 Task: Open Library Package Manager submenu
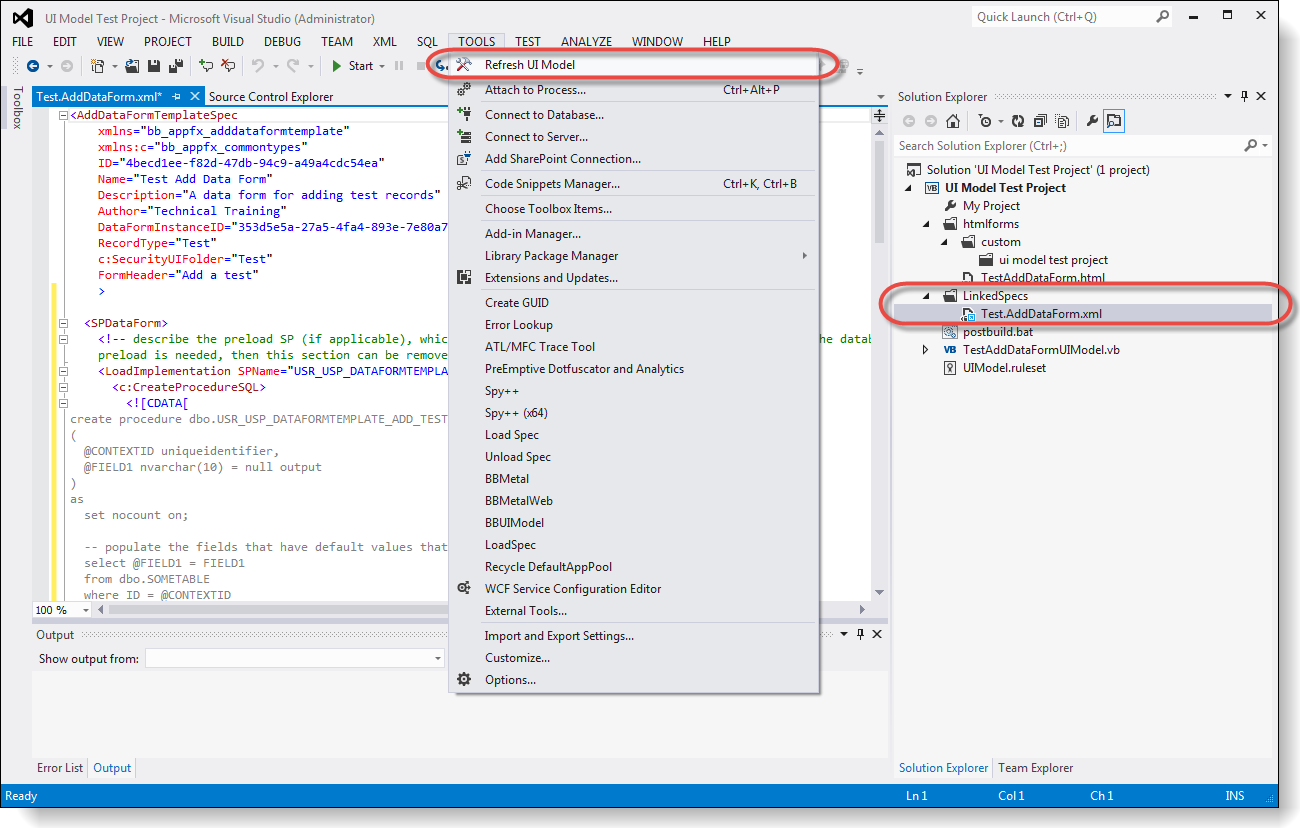coord(634,256)
